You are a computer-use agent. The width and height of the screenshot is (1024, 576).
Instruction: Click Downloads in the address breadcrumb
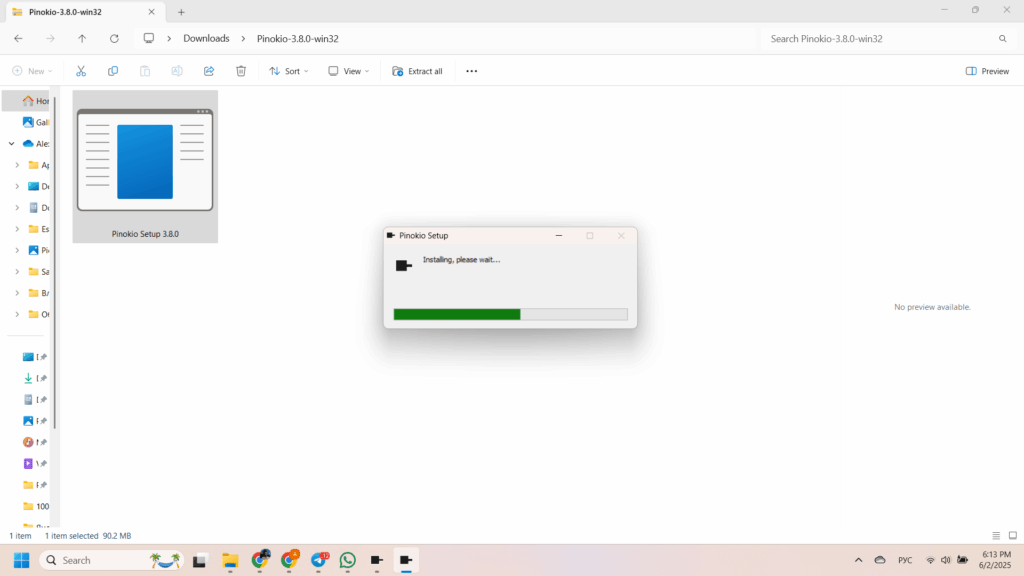click(x=206, y=39)
